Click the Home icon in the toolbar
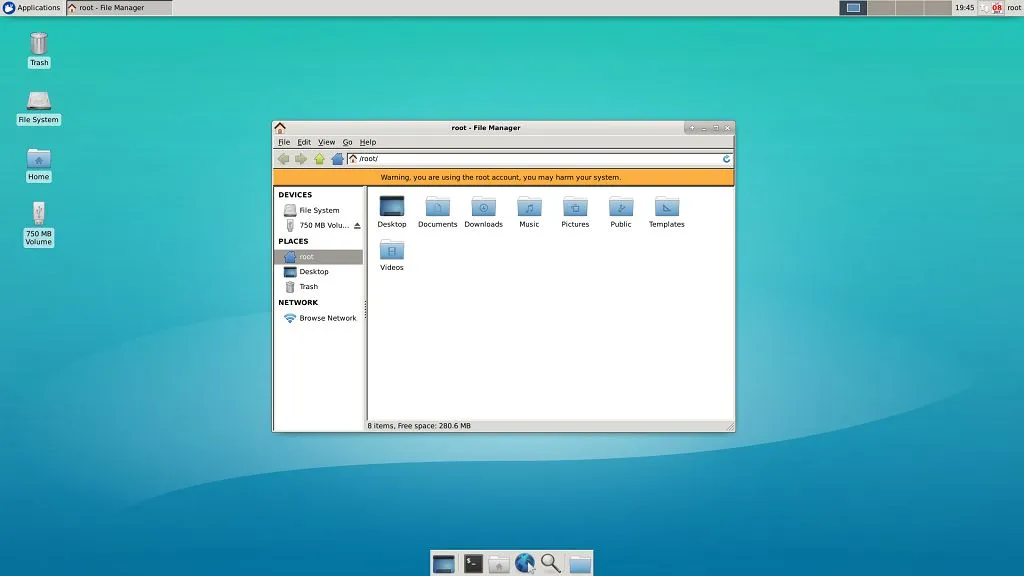 pos(337,159)
